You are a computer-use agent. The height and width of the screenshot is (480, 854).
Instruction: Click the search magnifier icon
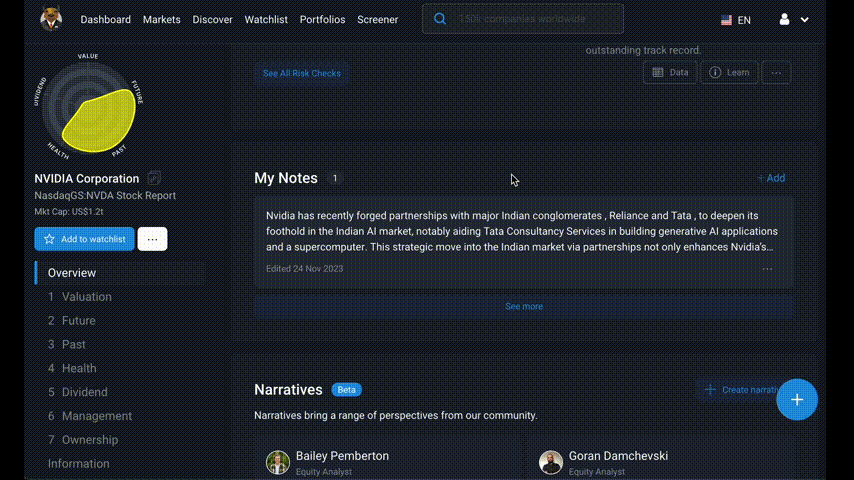pos(440,19)
